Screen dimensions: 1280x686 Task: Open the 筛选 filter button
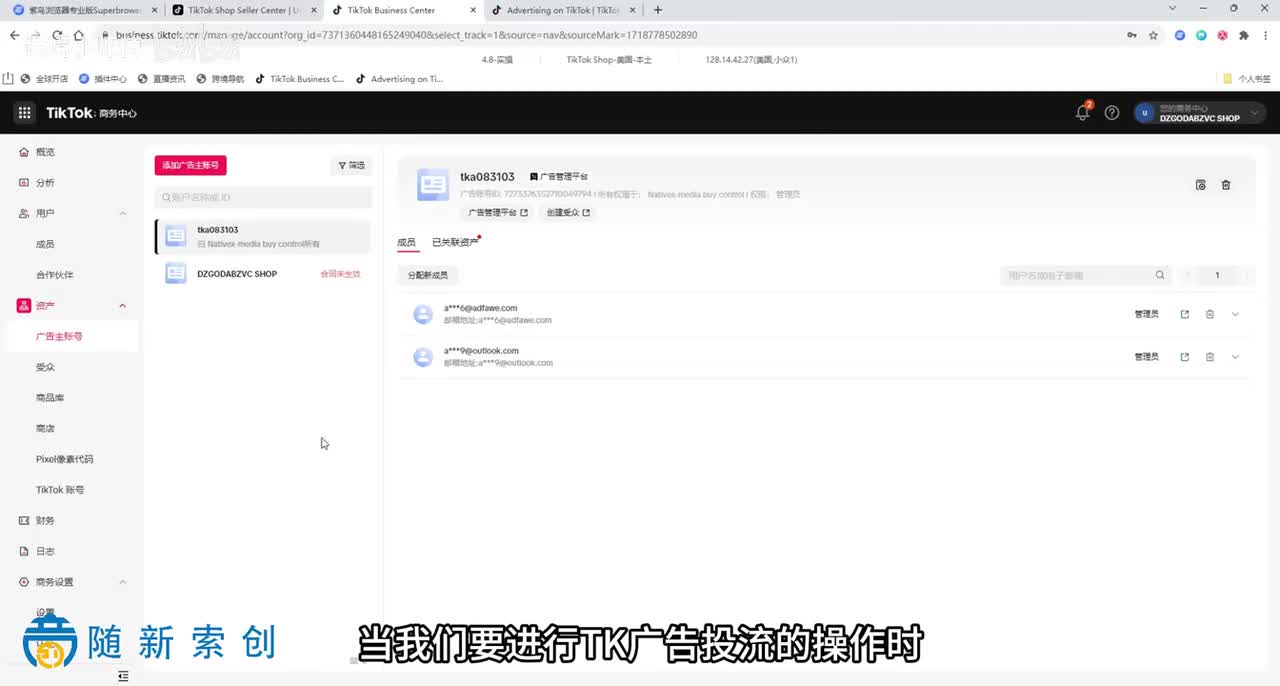pyautogui.click(x=351, y=165)
